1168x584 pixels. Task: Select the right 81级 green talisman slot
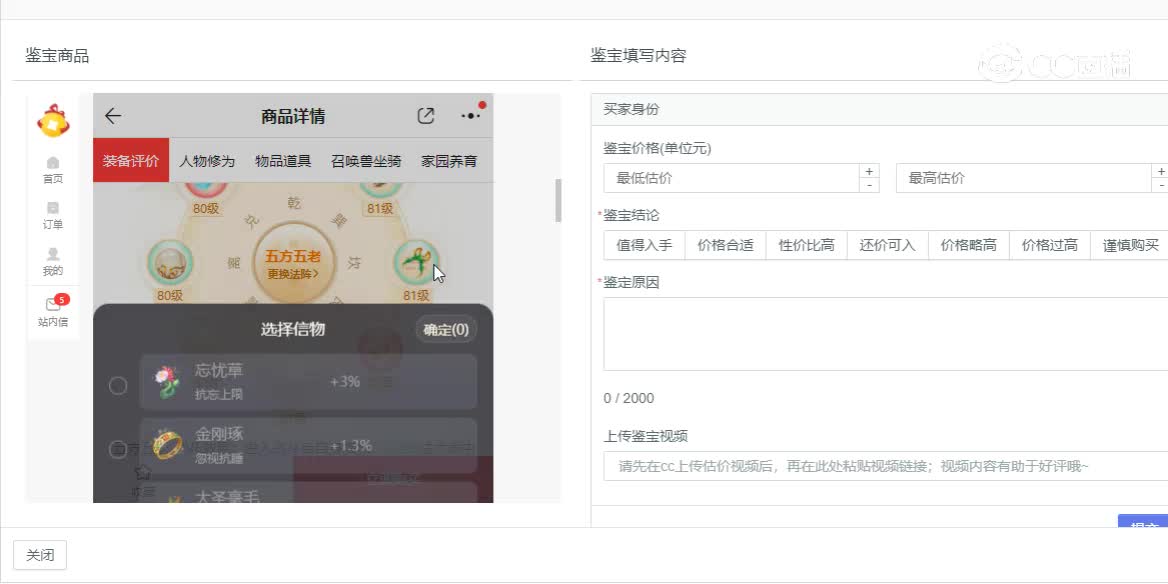[416, 263]
